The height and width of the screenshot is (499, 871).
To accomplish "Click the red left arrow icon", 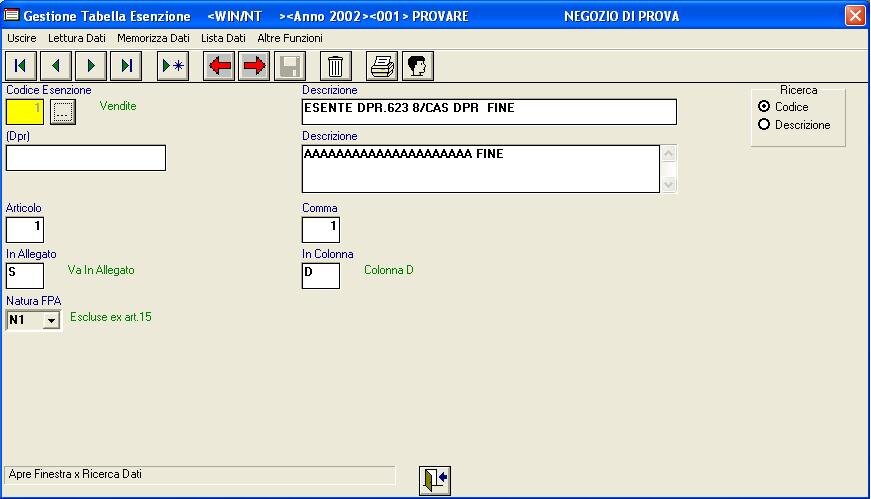I will coord(219,66).
